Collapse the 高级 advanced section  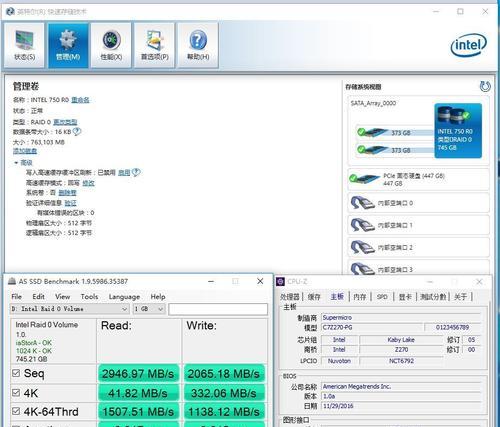(16, 163)
